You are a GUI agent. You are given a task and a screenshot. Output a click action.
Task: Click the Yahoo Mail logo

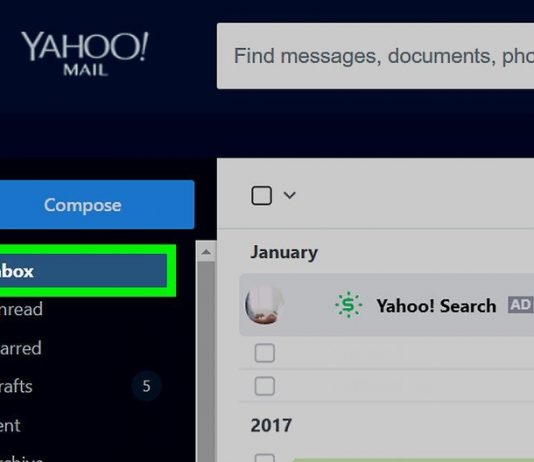(84, 53)
